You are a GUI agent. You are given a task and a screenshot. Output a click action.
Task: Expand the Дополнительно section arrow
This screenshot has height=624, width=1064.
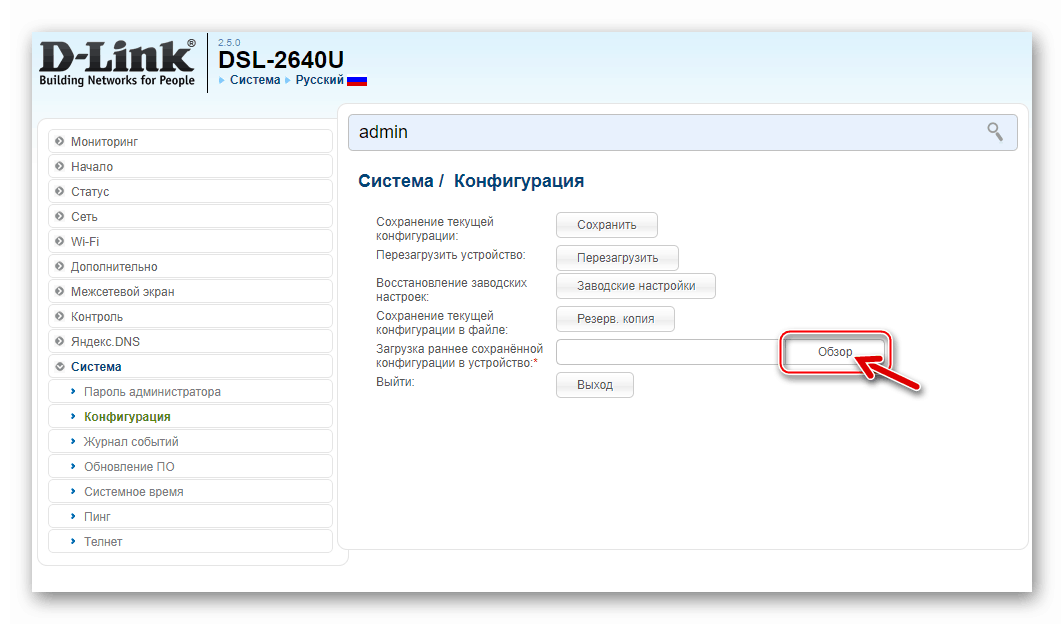60,267
